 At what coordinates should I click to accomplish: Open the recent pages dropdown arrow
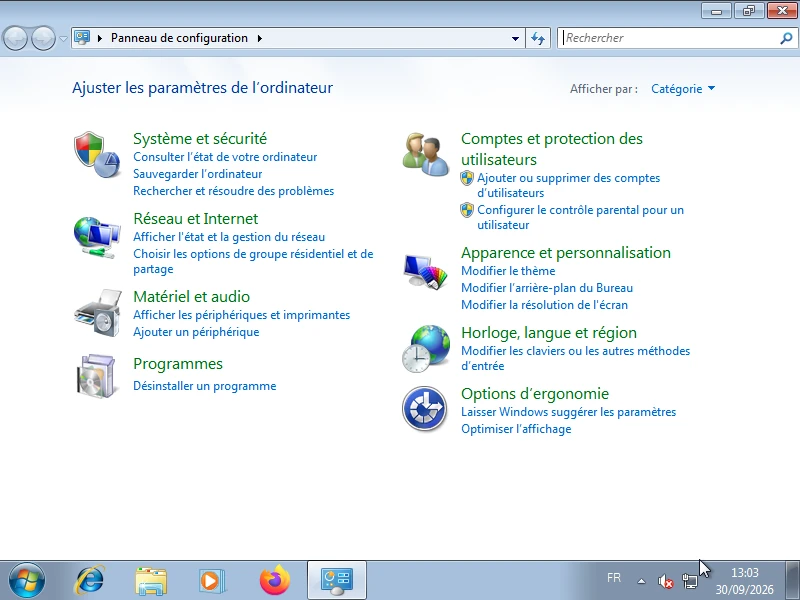coord(63,38)
